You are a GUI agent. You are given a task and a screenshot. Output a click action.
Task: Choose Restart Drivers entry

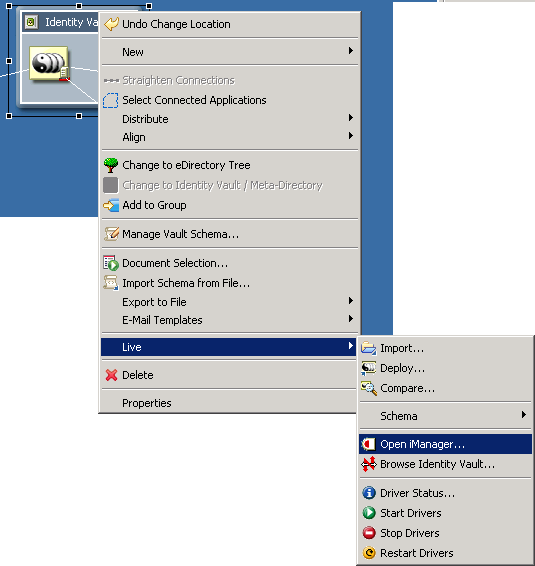point(445,553)
